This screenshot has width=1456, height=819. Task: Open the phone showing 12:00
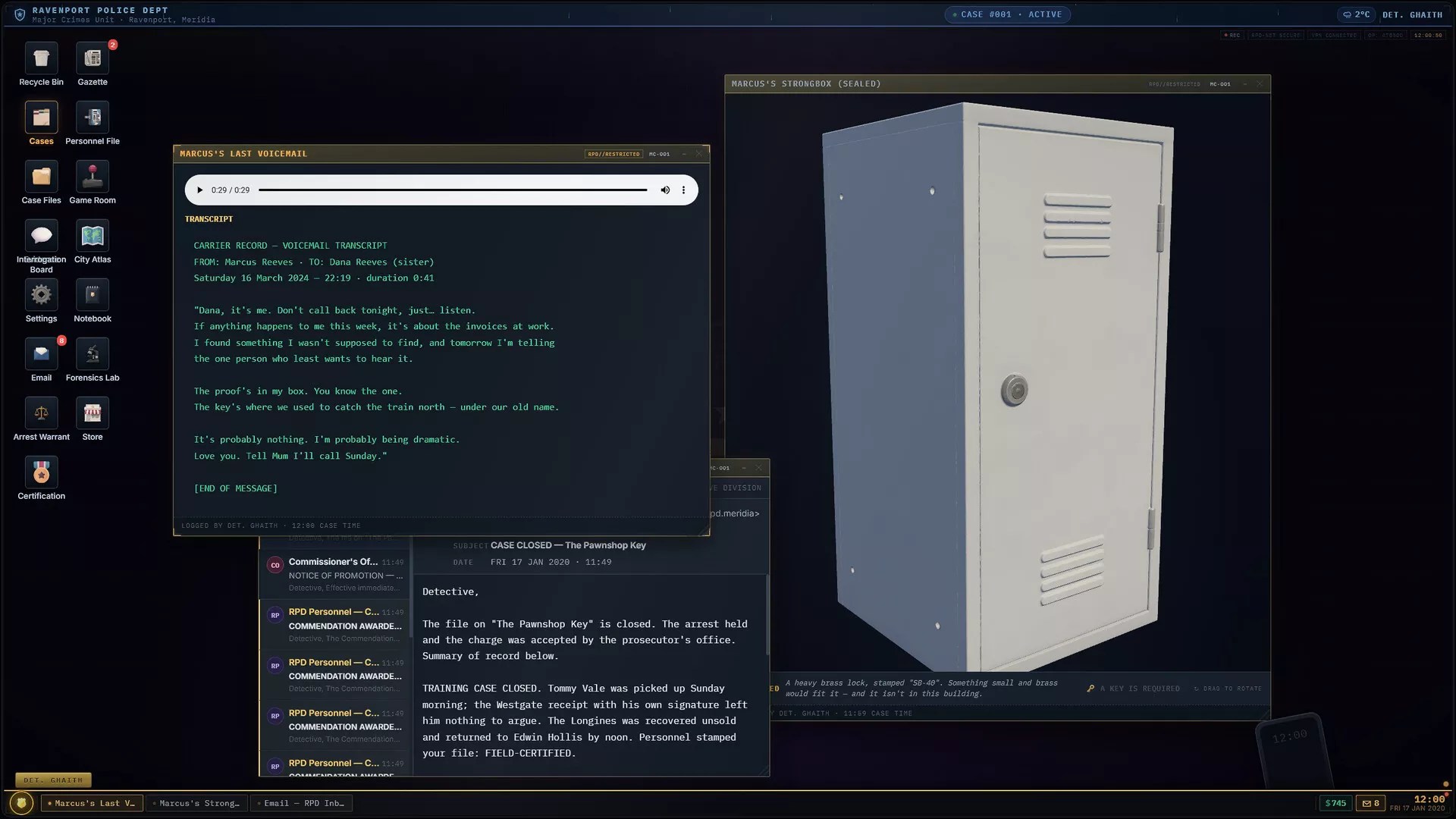(x=1294, y=751)
